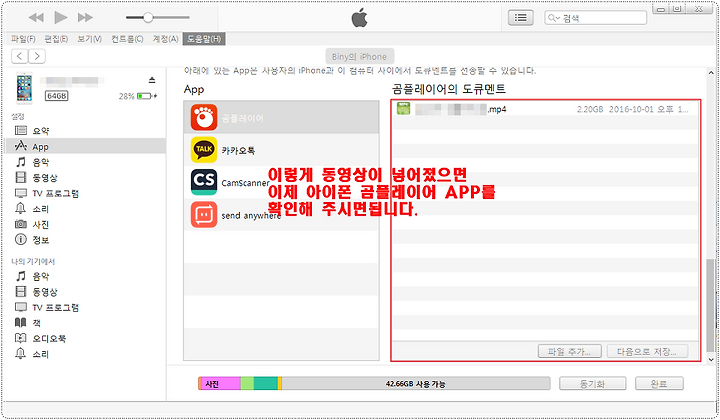Go back with the left arrow

[x=19, y=56]
